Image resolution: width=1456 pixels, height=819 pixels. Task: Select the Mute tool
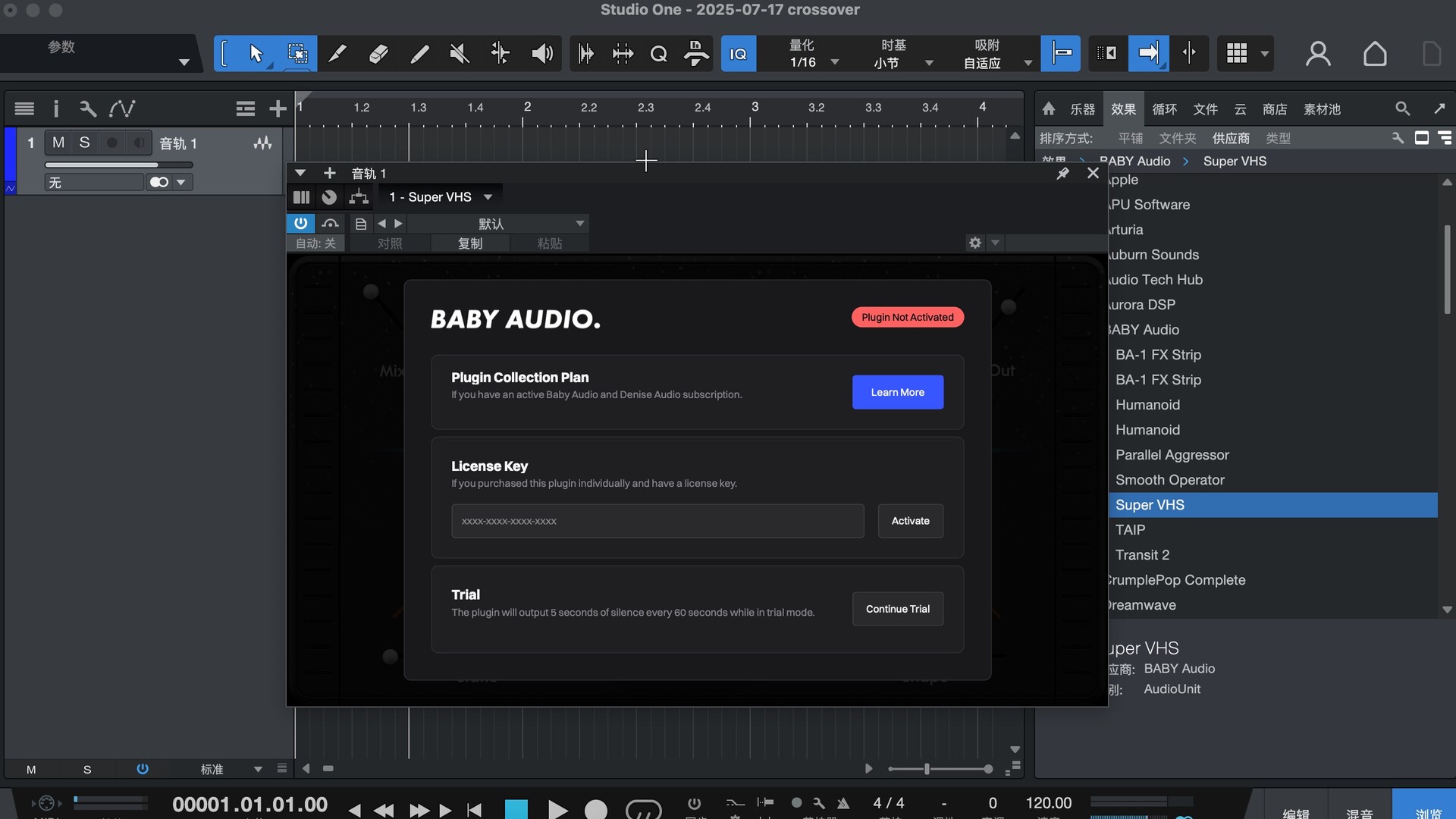click(x=460, y=54)
